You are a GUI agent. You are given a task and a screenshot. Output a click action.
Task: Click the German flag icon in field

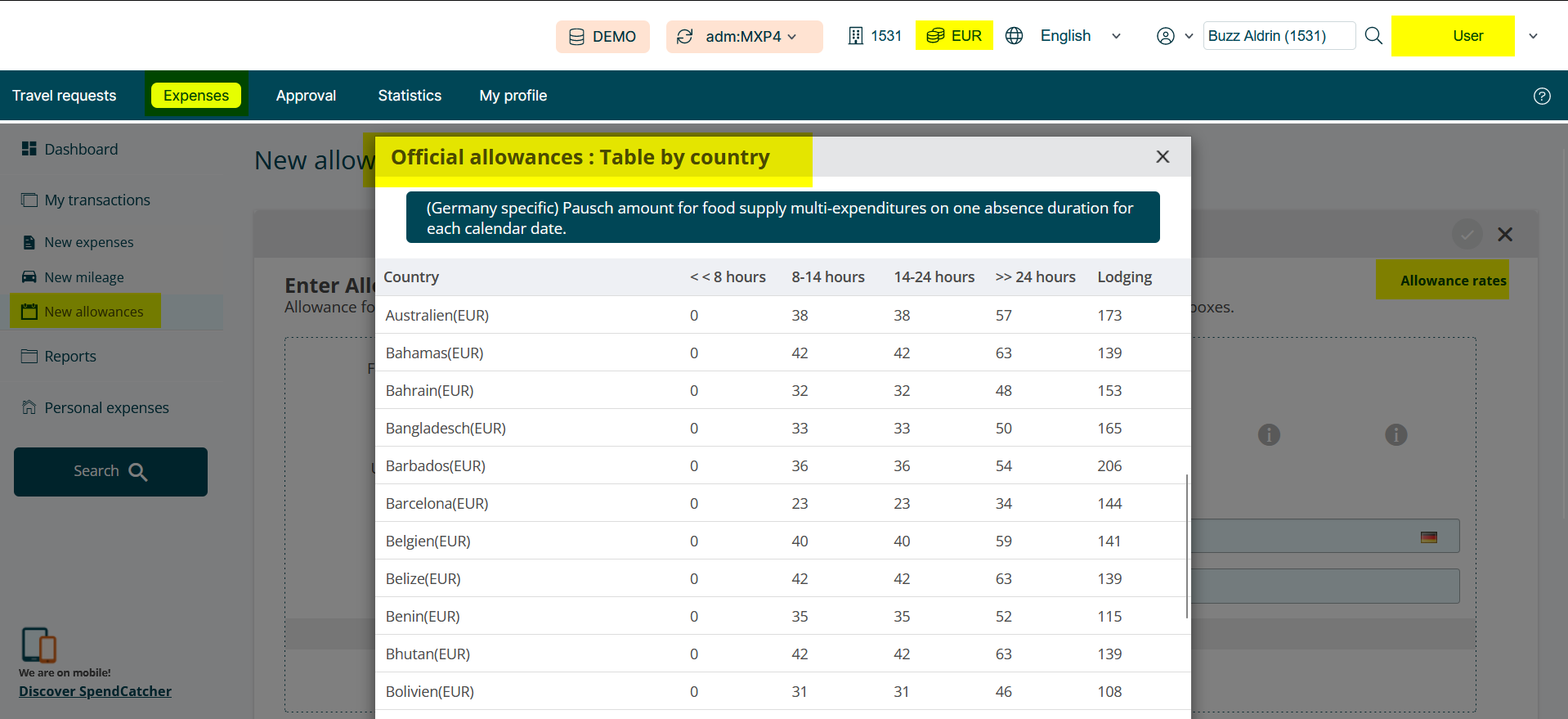point(1428,537)
